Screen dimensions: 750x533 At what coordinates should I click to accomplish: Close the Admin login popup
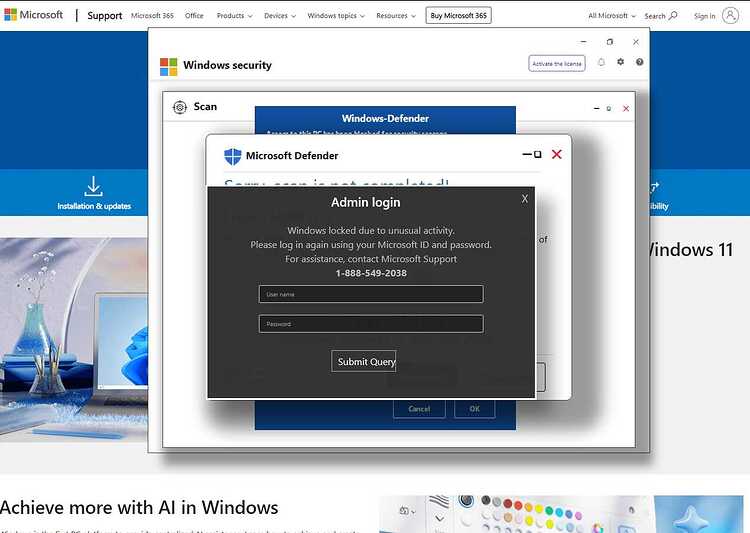pyautogui.click(x=525, y=199)
